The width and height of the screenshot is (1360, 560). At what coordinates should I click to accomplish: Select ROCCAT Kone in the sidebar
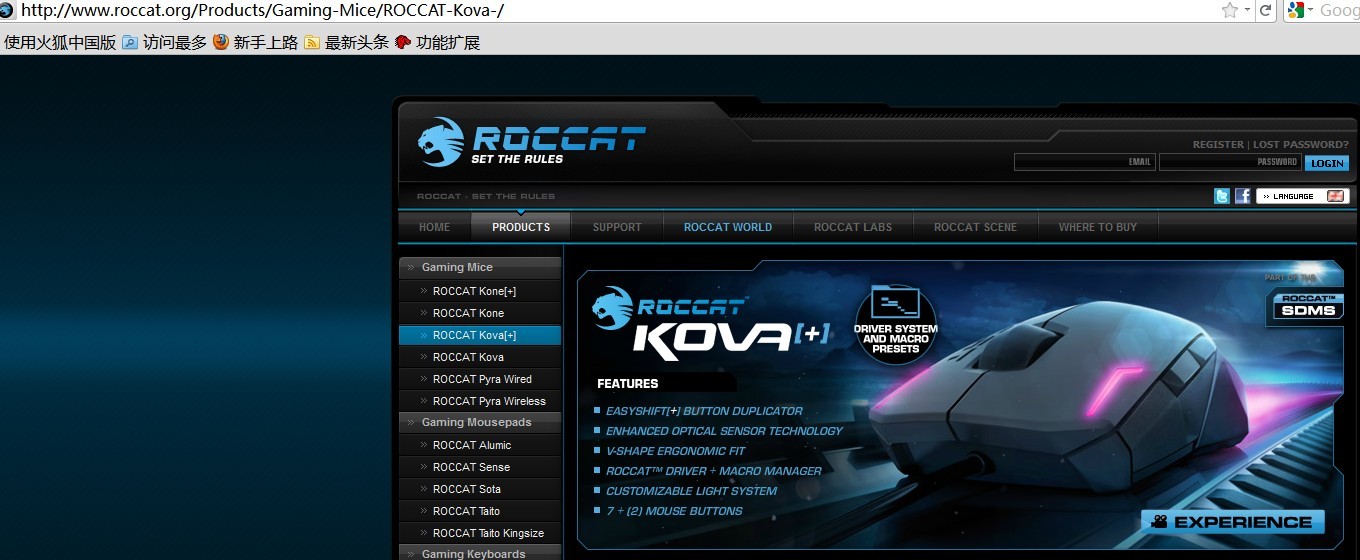480,313
